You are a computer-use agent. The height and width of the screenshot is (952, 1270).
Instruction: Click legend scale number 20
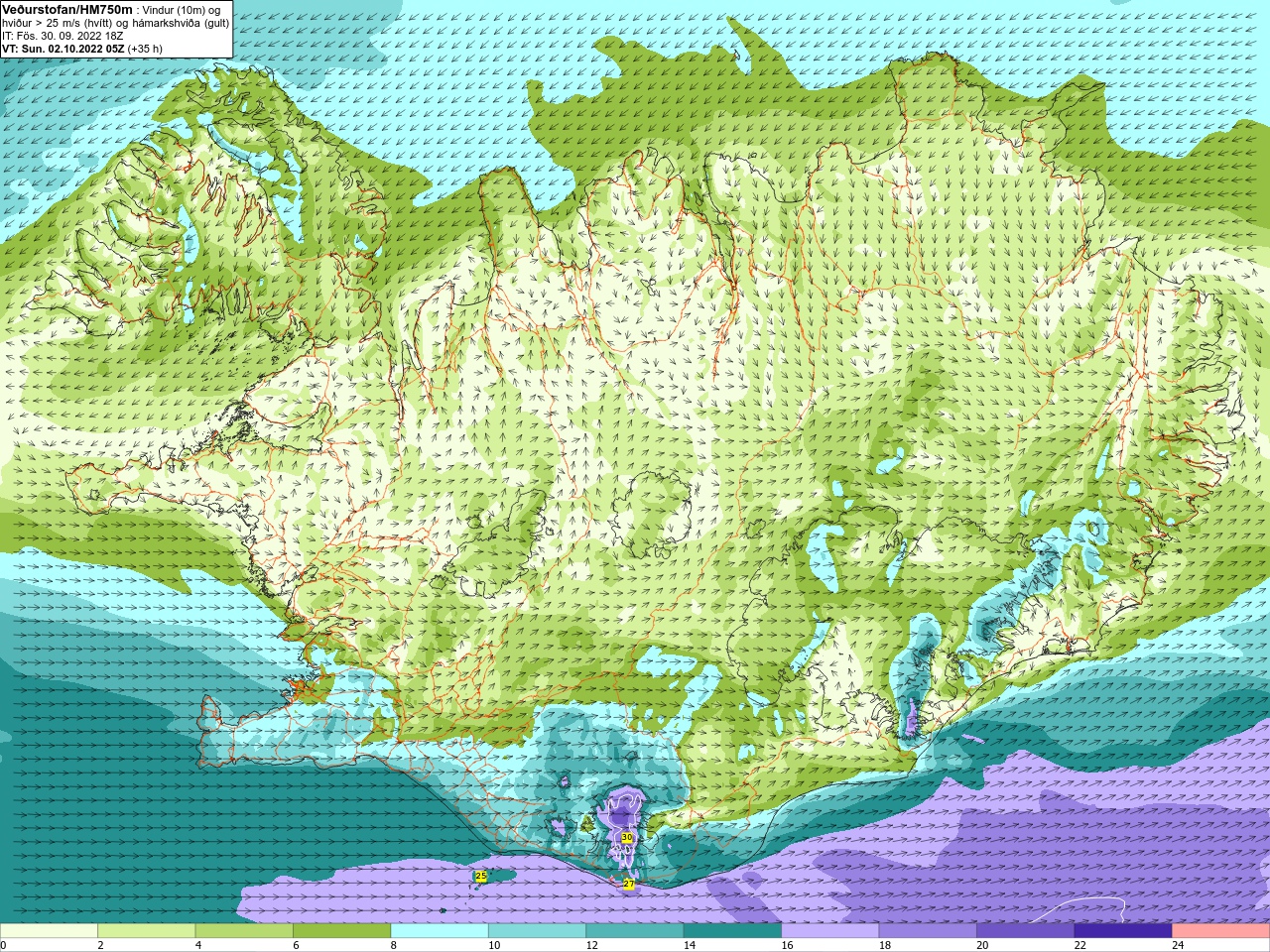[x=982, y=945]
